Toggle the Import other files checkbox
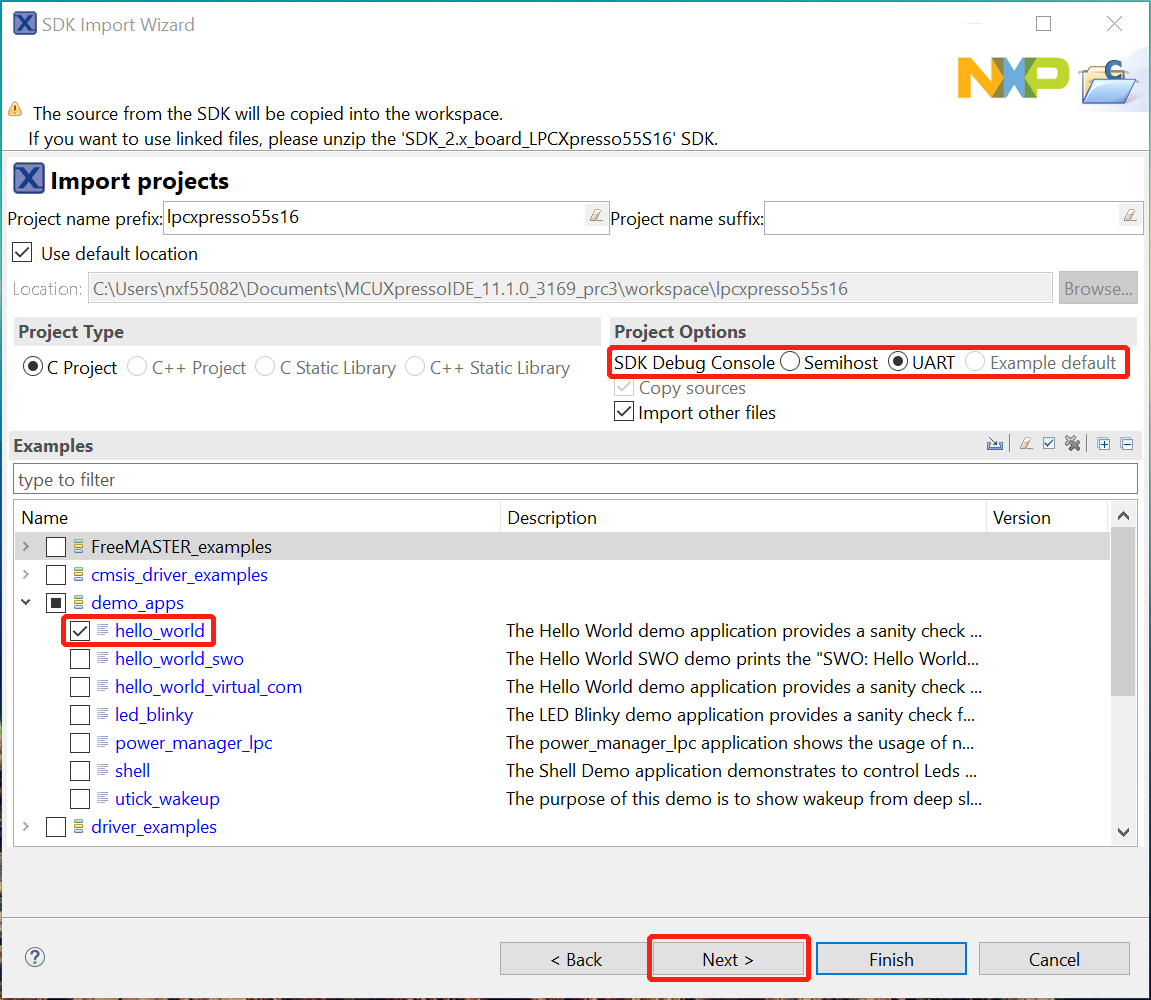This screenshot has width=1151, height=1000. coord(624,412)
